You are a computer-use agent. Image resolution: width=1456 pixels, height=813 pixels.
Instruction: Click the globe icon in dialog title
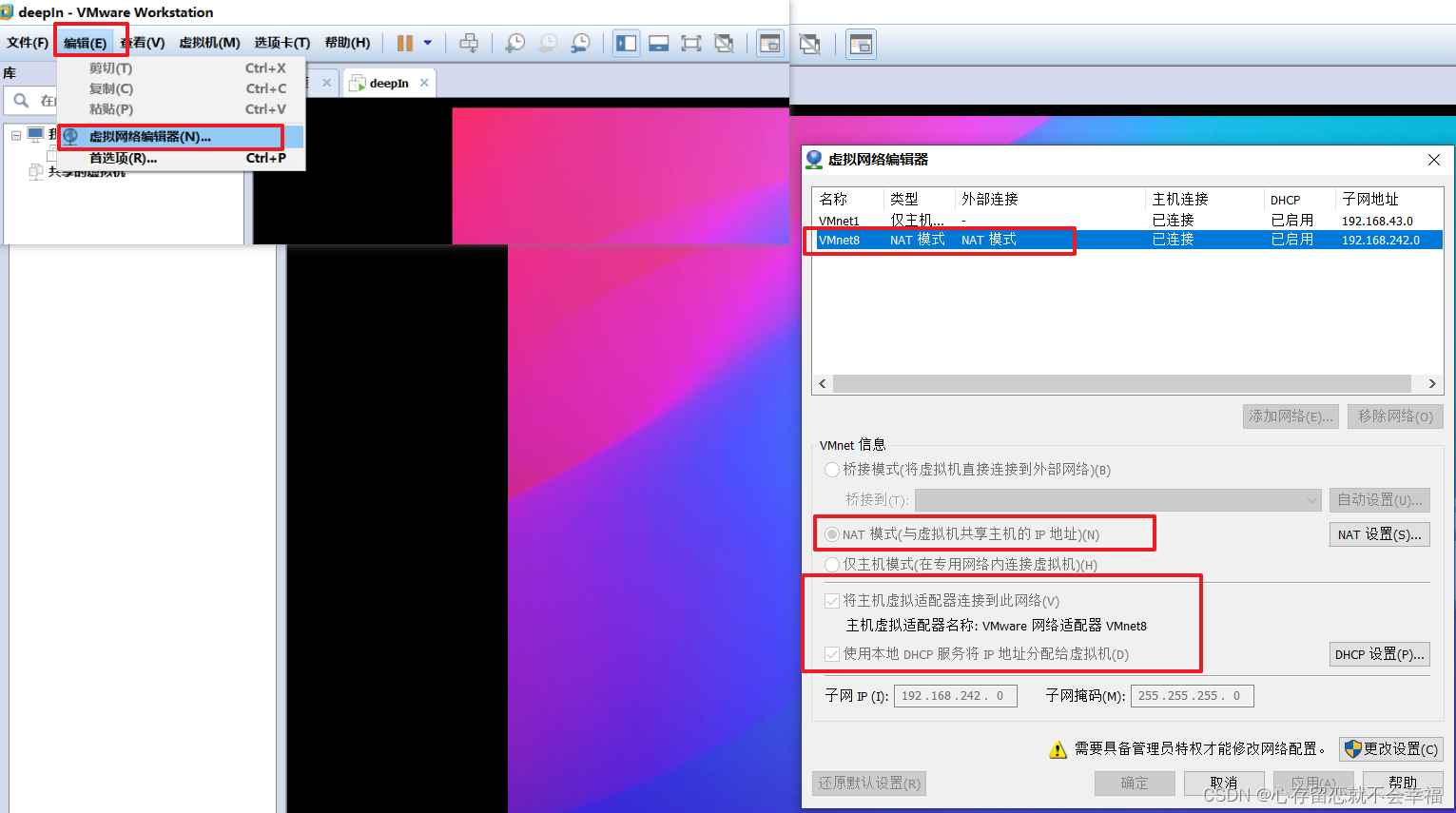[x=814, y=159]
